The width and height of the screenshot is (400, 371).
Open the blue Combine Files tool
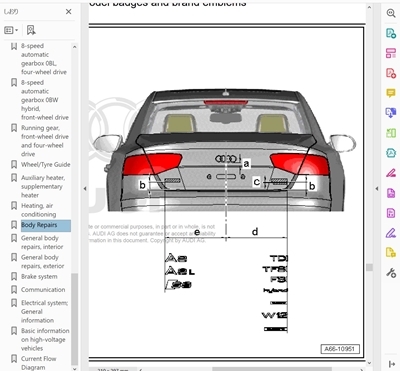click(391, 113)
